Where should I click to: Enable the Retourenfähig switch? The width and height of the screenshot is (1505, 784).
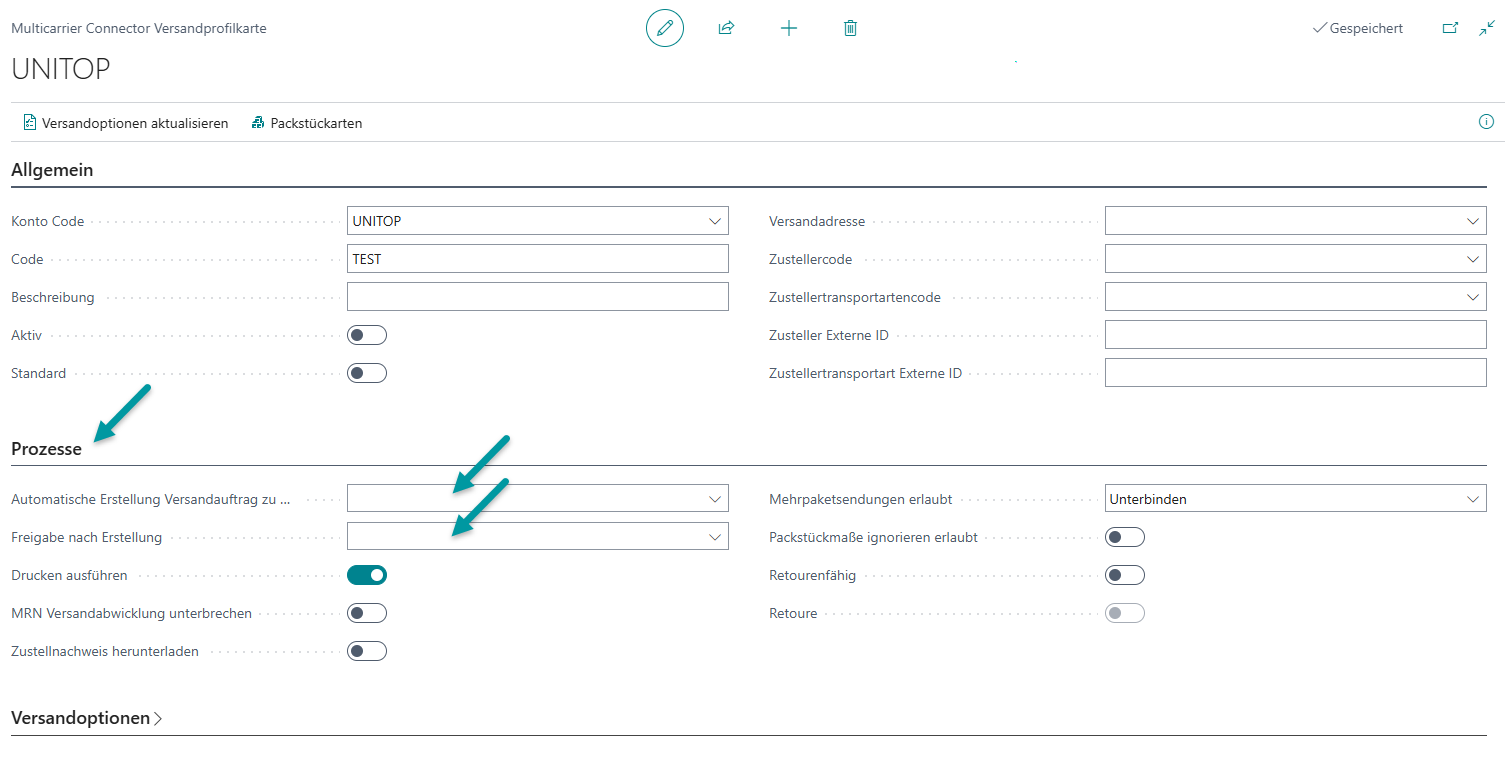(1125, 575)
